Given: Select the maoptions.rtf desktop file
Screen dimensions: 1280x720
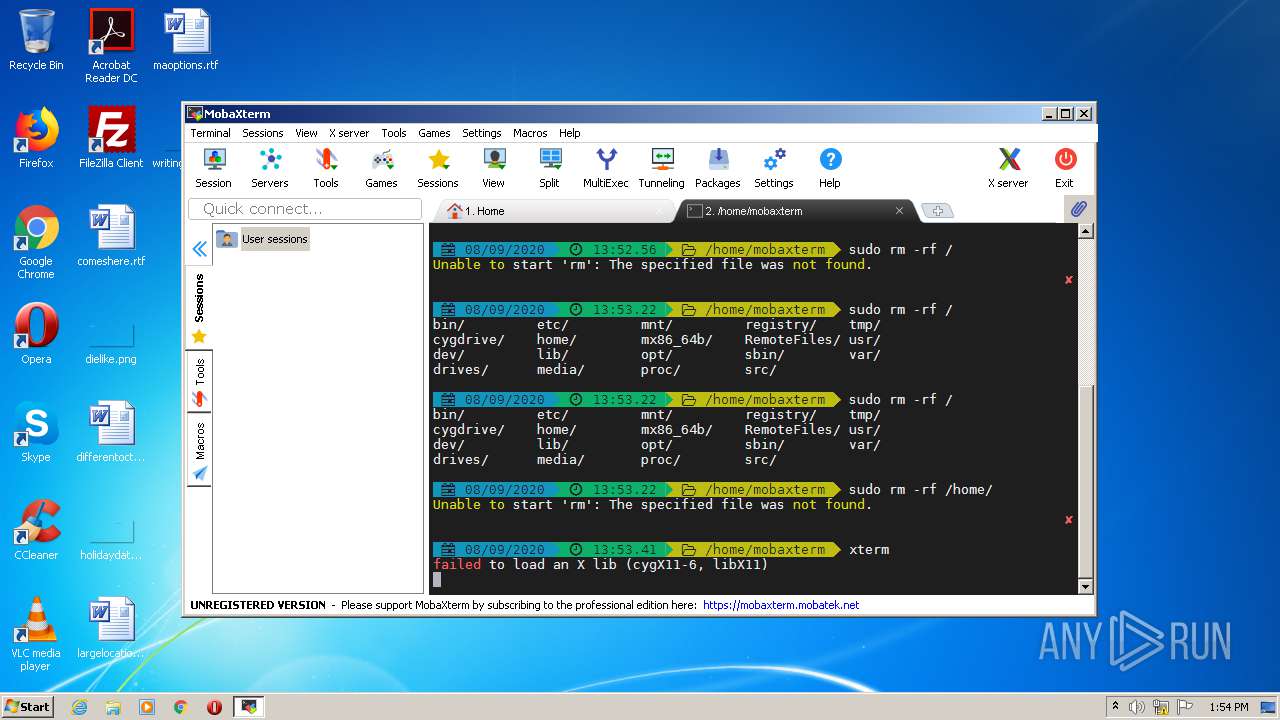Looking at the screenshot, I should pos(186,40).
